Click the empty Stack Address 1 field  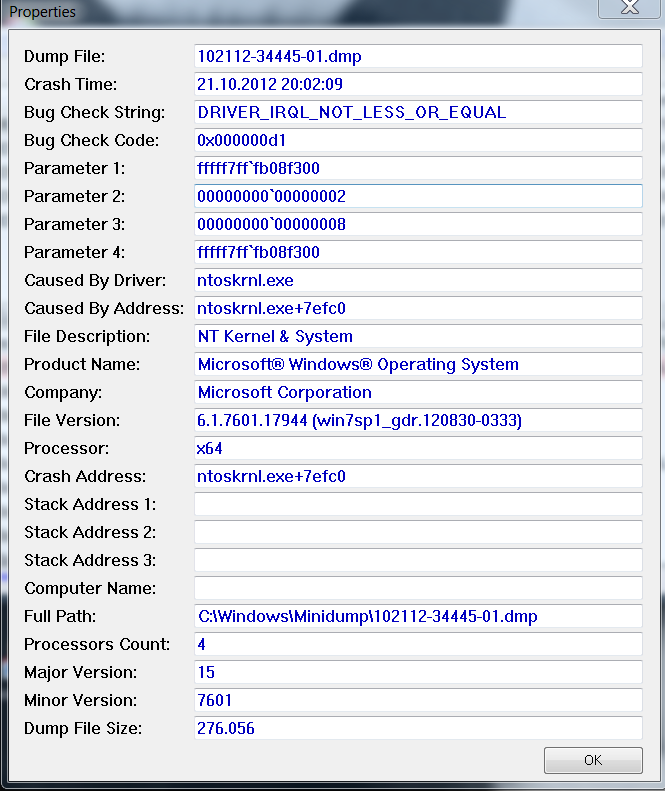click(418, 504)
